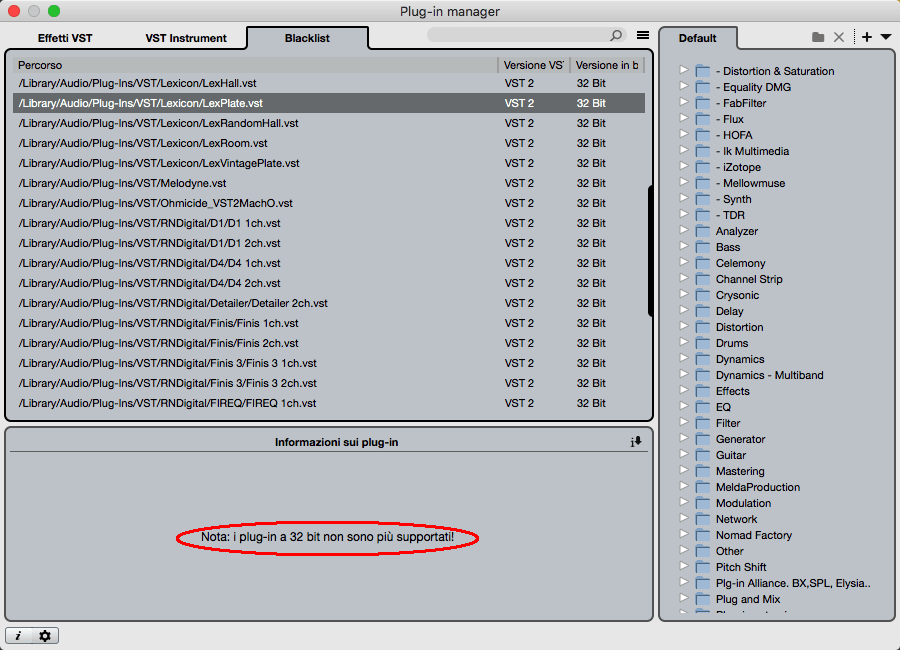Expand the Equality DMG folder

(x=683, y=86)
